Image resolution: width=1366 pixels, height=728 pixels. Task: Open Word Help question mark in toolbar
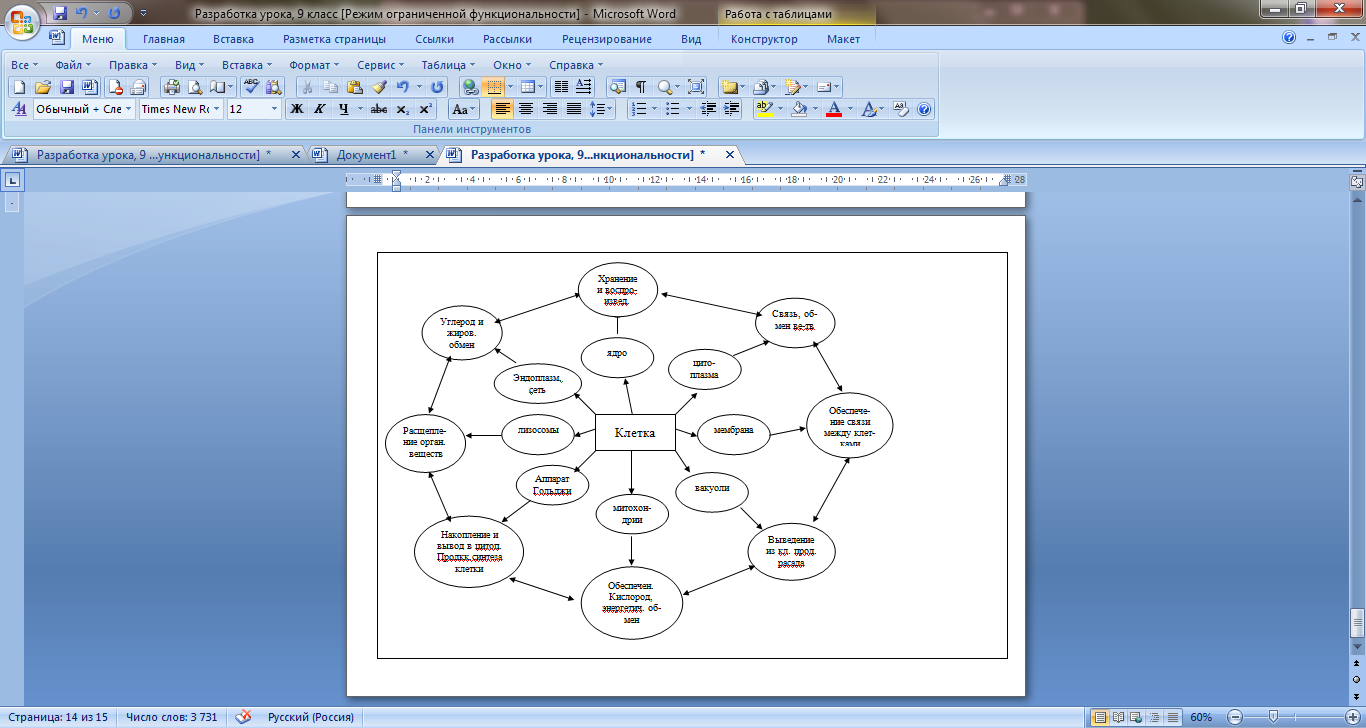click(924, 109)
